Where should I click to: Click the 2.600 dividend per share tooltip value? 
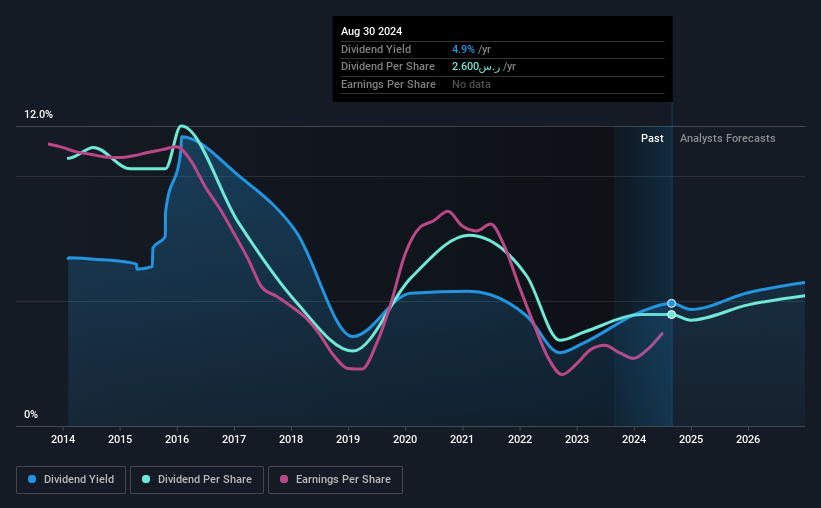point(476,67)
